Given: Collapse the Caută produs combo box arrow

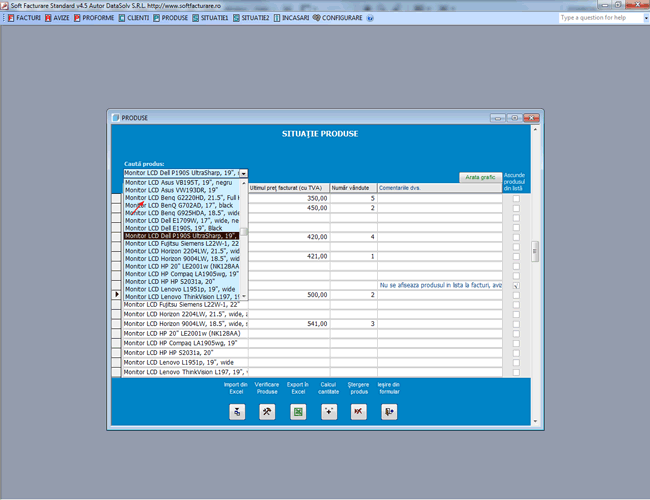Looking at the screenshot, I should 244,173.
